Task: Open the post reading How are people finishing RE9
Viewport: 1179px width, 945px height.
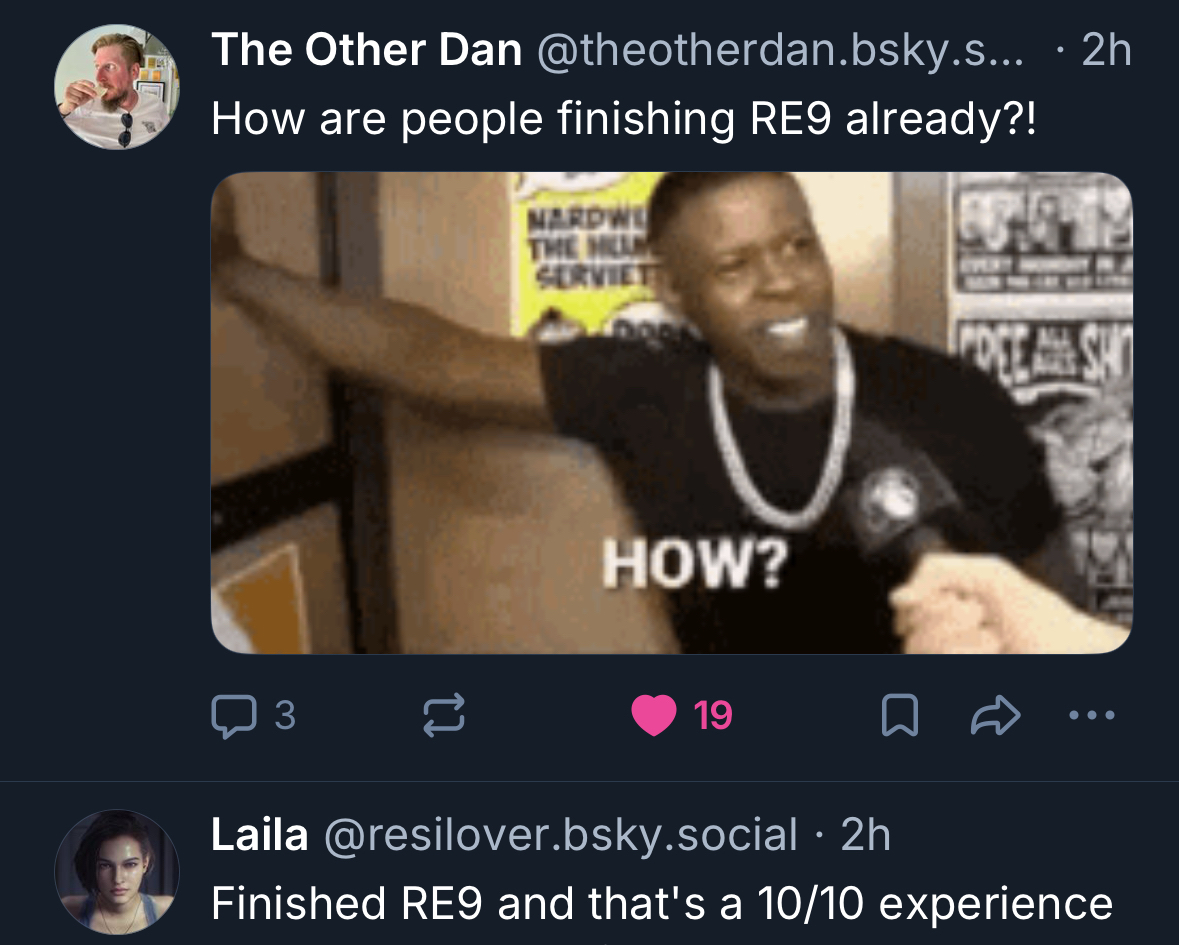Action: 623,119
